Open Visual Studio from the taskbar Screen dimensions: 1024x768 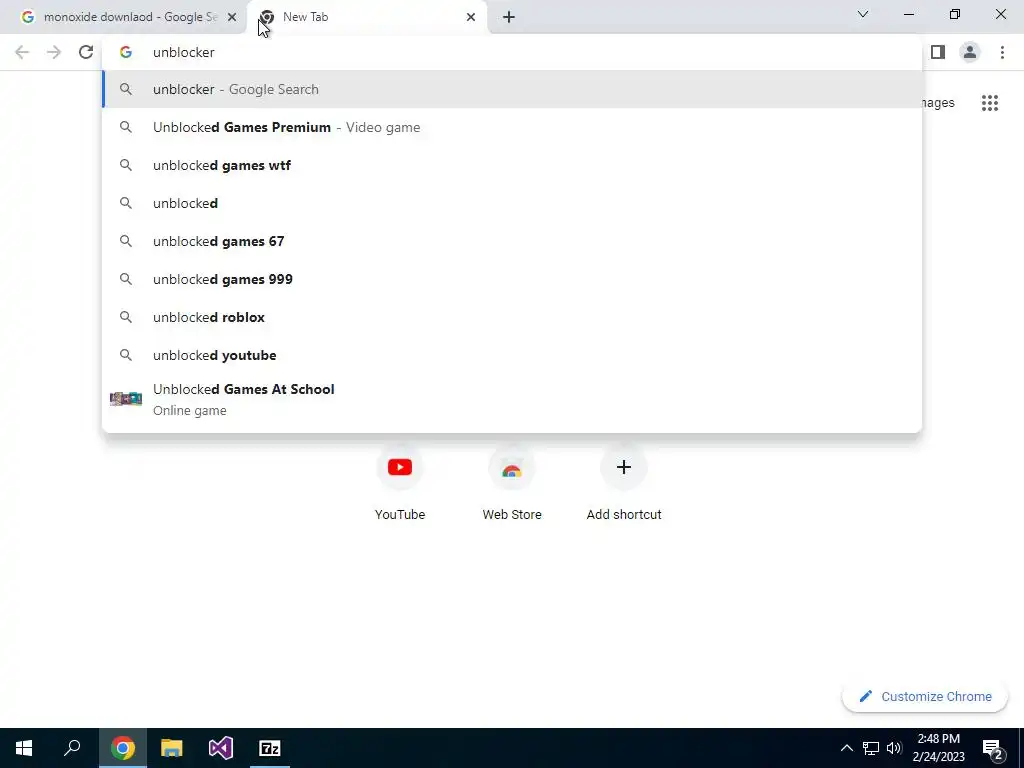pyautogui.click(x=221, y=748)
